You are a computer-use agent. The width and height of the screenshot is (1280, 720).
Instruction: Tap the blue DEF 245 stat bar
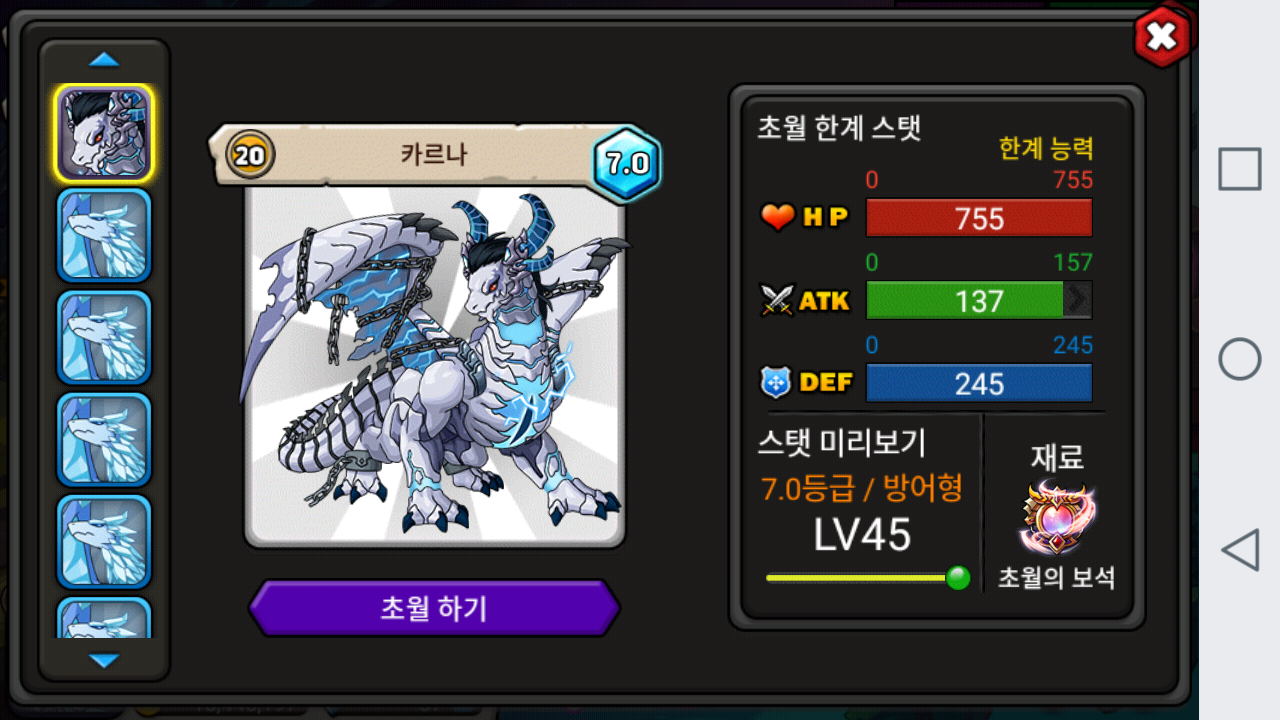click(979, 383)
